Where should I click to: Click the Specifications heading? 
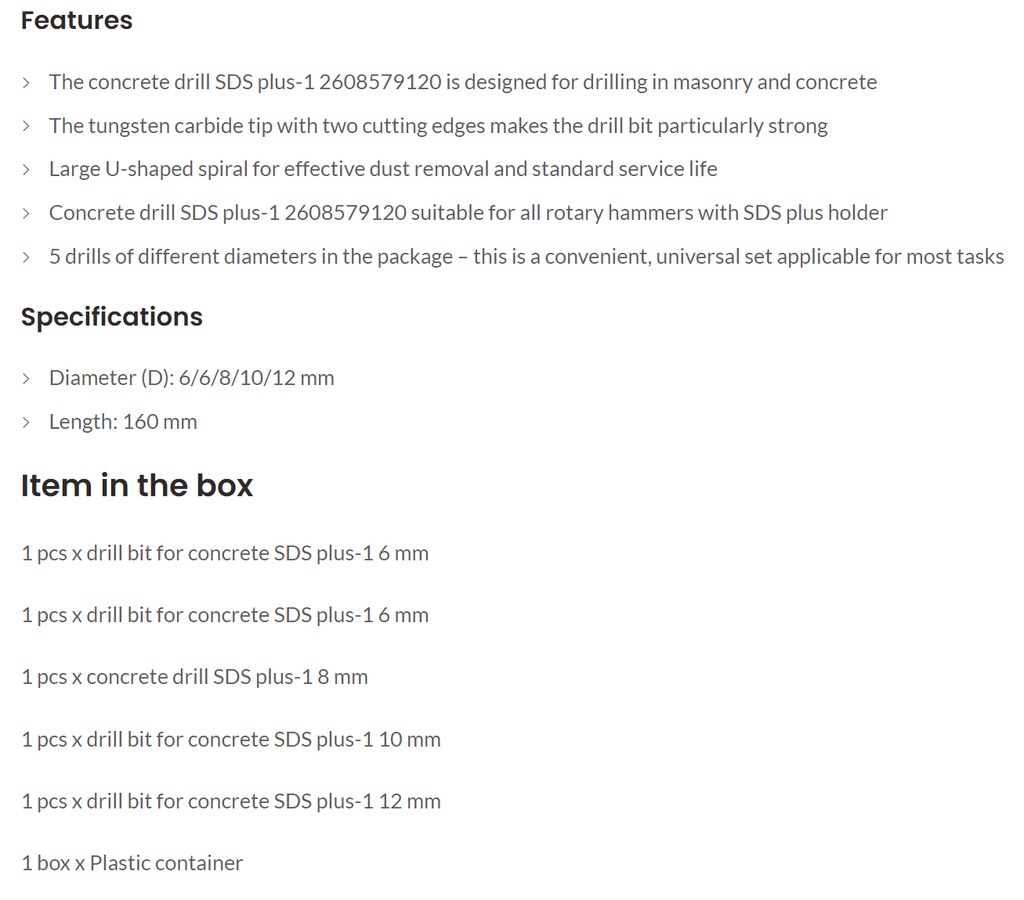112,317
